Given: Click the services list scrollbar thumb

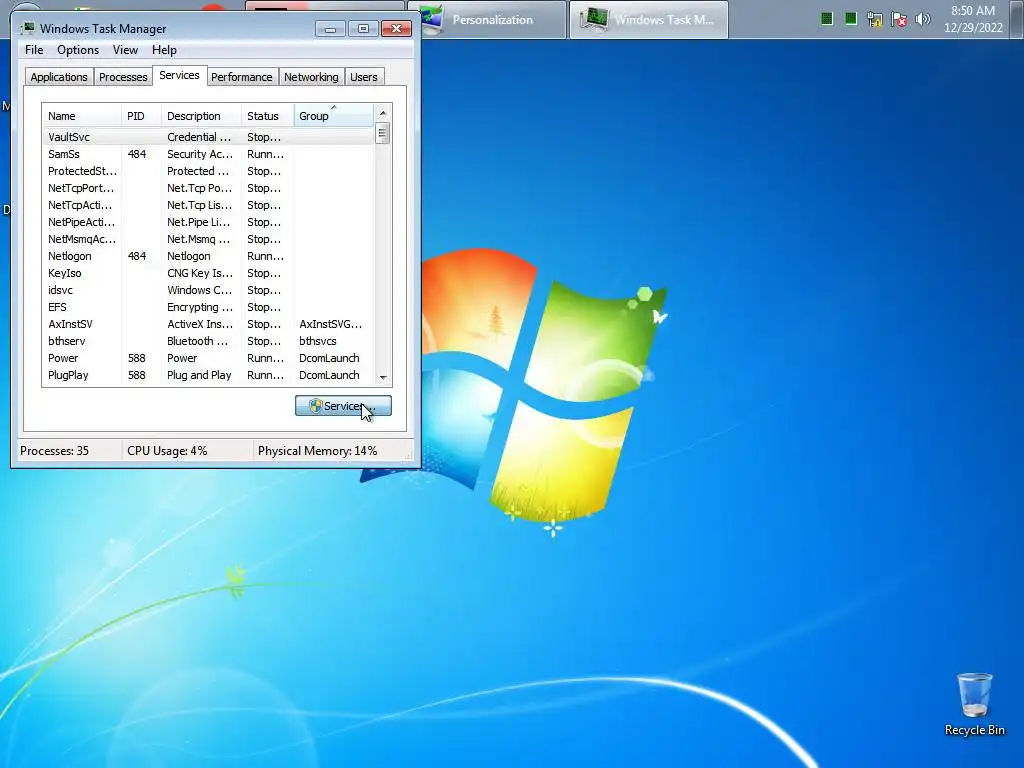Looking at the screenshot, I should pos(383,133).
